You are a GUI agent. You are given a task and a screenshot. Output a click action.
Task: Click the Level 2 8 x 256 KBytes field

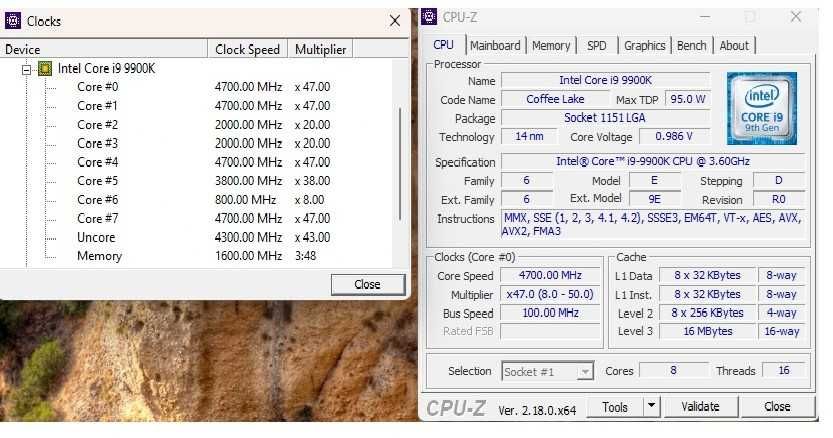pyautogui.click(x=707, y=313)
